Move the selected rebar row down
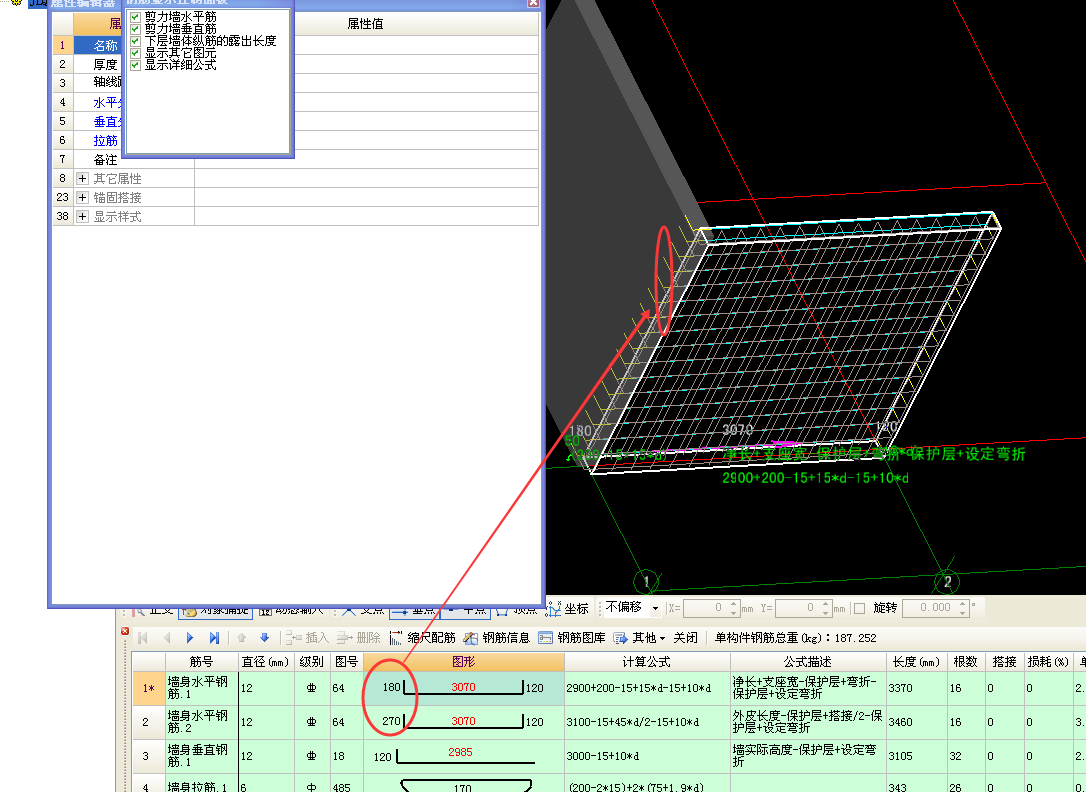Screen dimensions: 1086x792 (x=264, y=638)
